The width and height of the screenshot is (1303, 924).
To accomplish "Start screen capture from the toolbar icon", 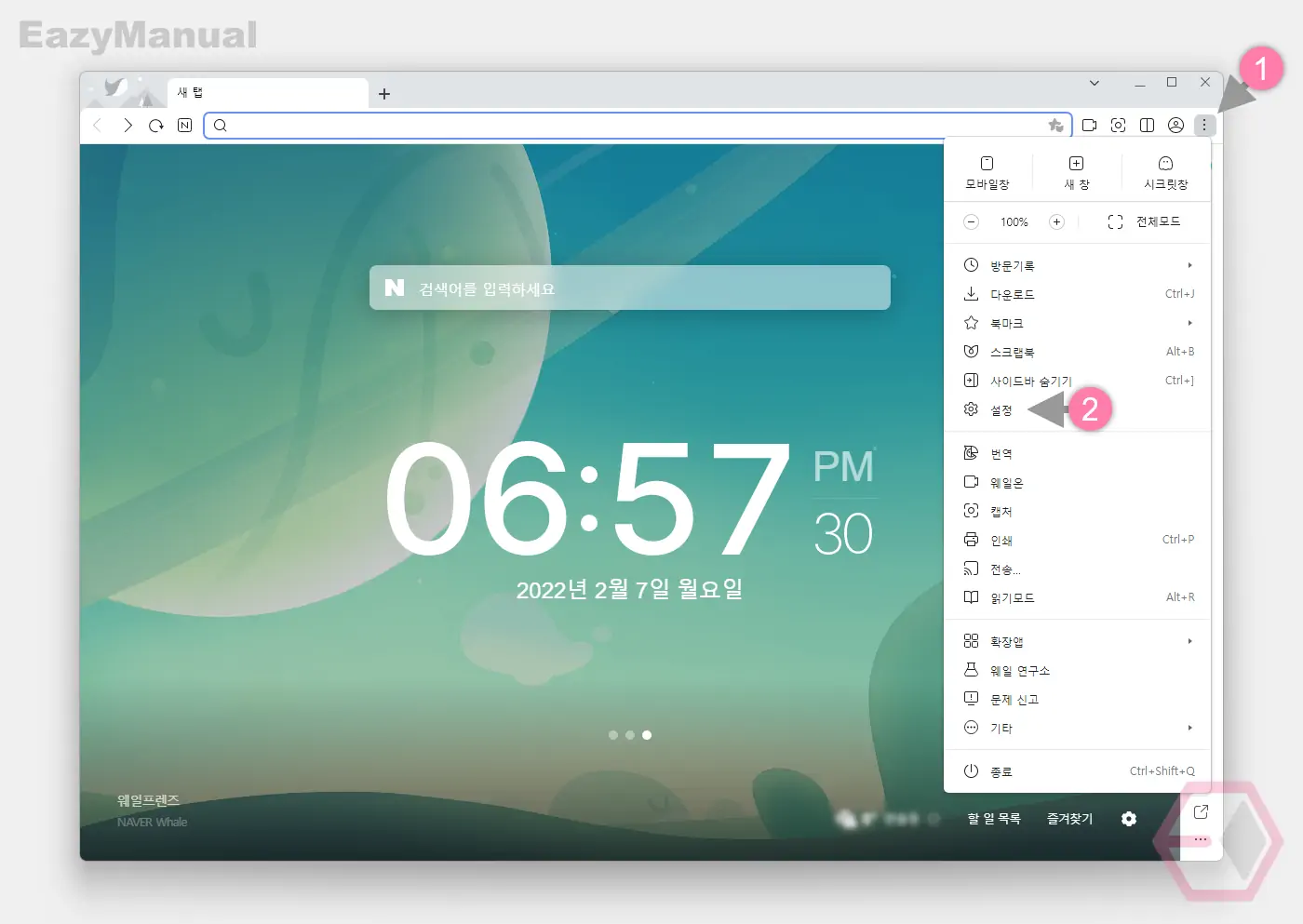I will 1119,126.
